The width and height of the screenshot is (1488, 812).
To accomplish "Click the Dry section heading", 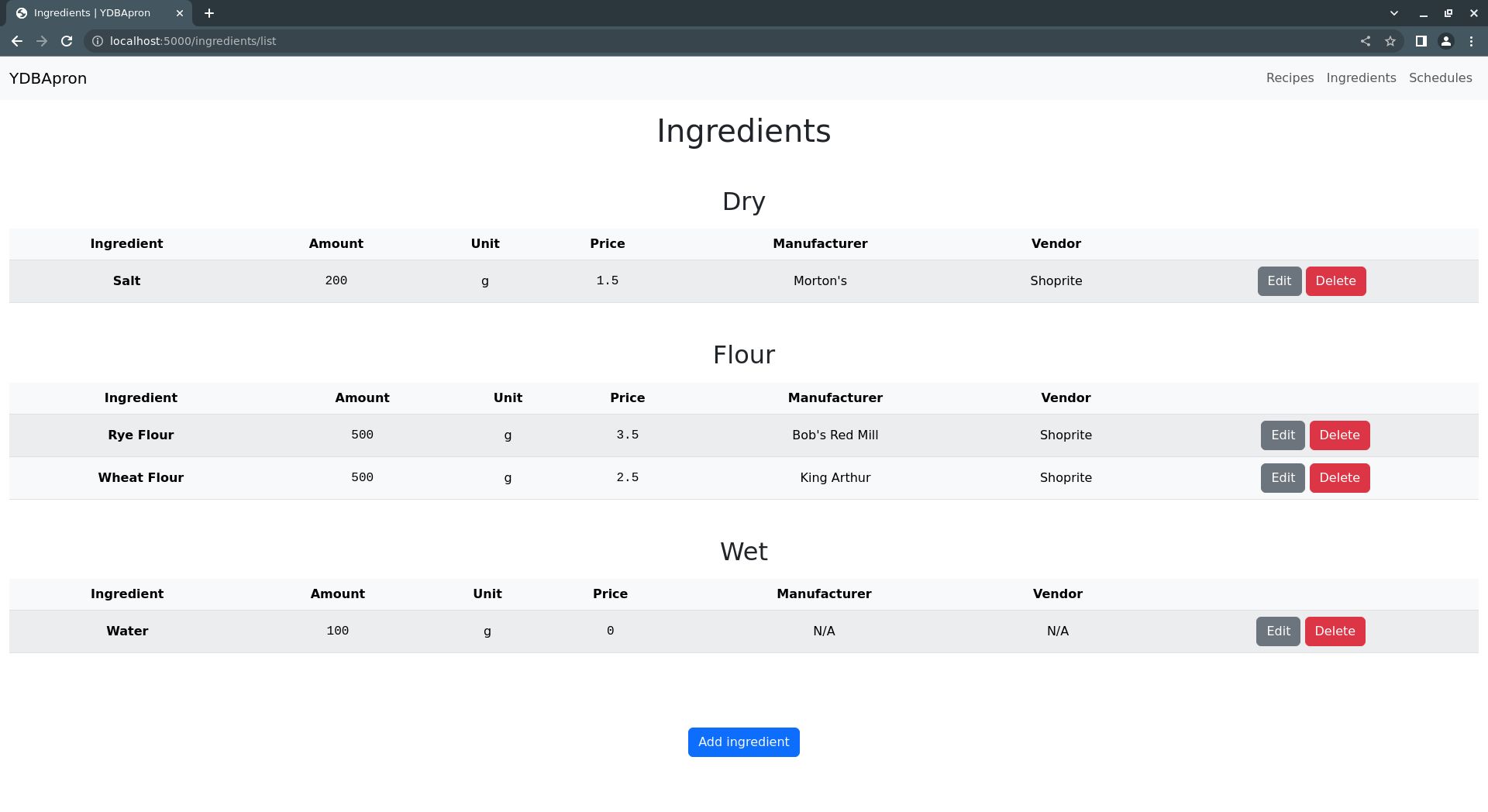I will (x=743, y=201).
